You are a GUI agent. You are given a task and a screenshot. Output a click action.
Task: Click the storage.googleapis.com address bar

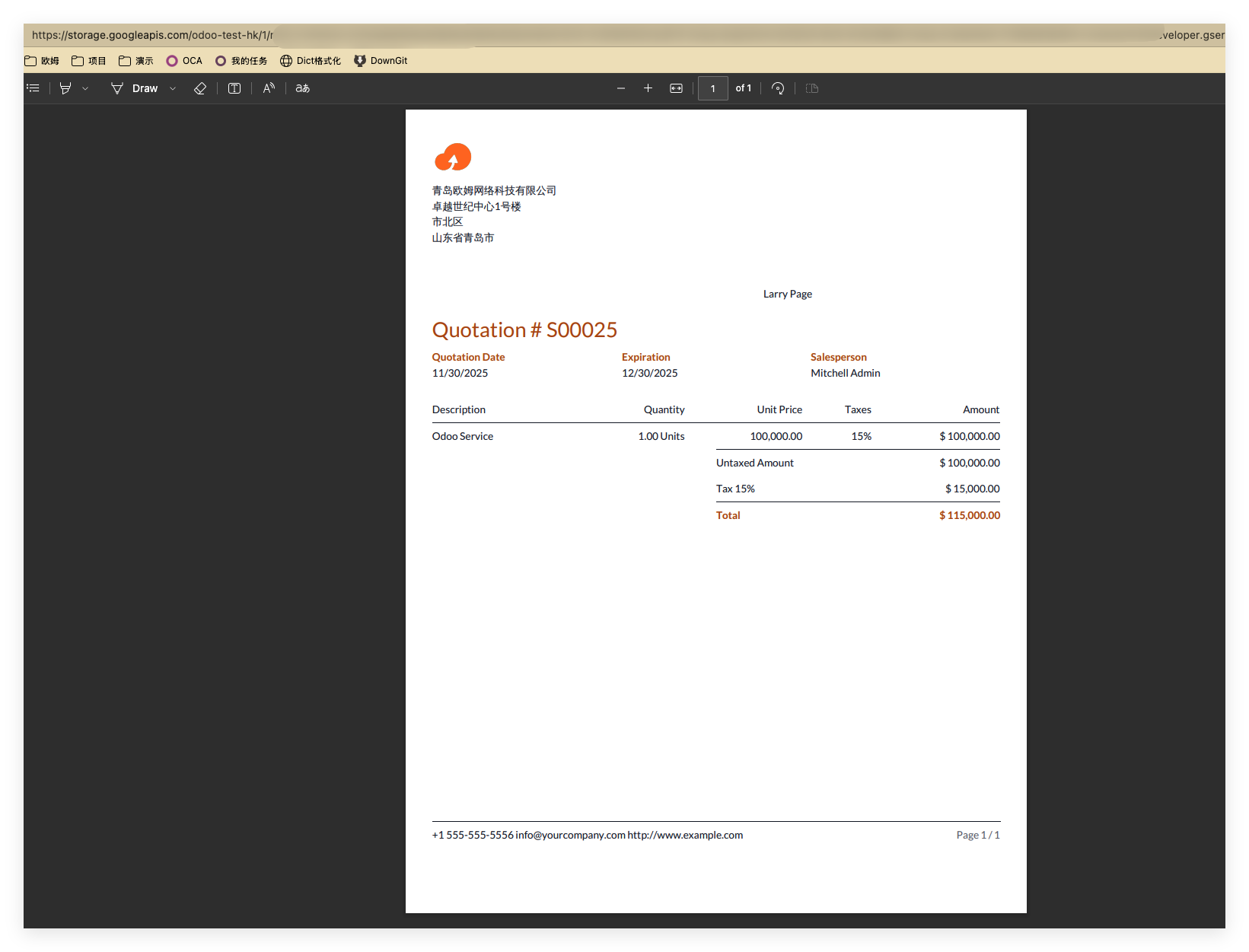(624, 35)
